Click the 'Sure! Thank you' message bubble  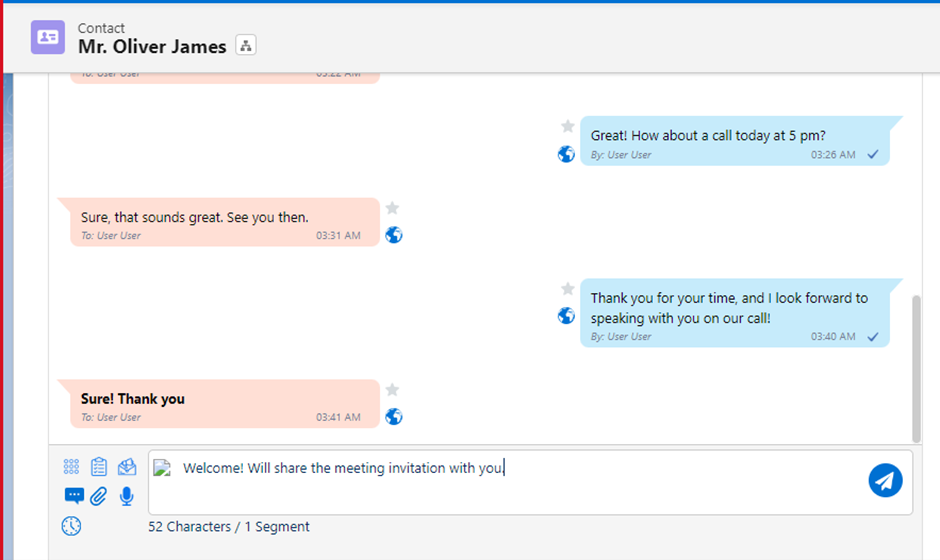[220, 404]
